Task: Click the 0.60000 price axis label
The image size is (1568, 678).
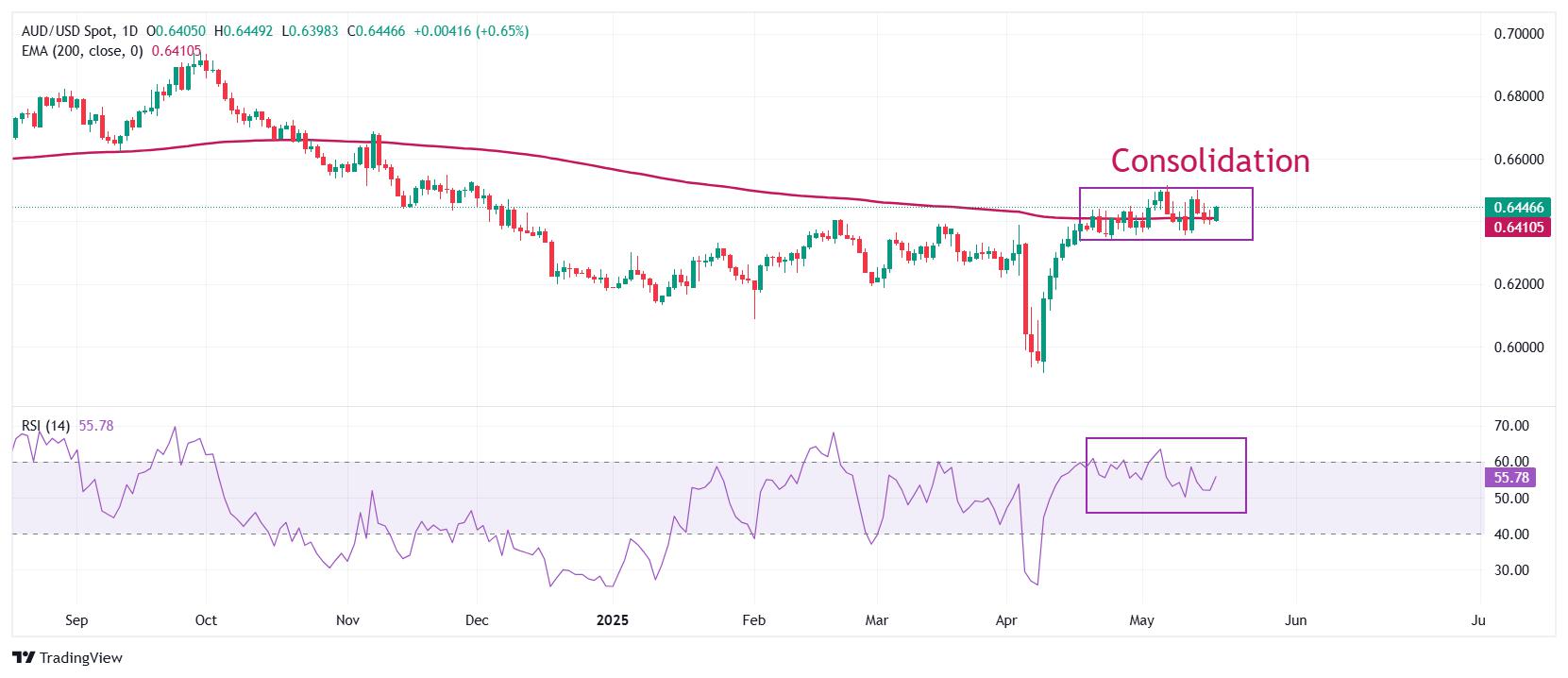Action: (x=1519, y=347)
